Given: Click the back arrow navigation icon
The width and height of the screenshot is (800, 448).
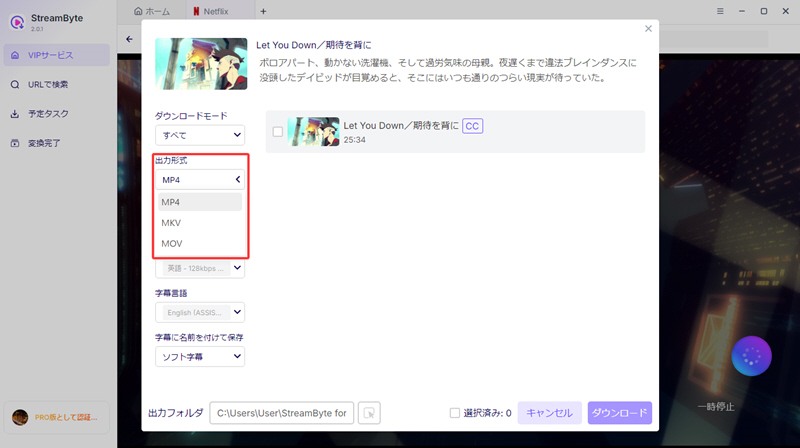Looking at the screenshot, I should click(129, 39).
